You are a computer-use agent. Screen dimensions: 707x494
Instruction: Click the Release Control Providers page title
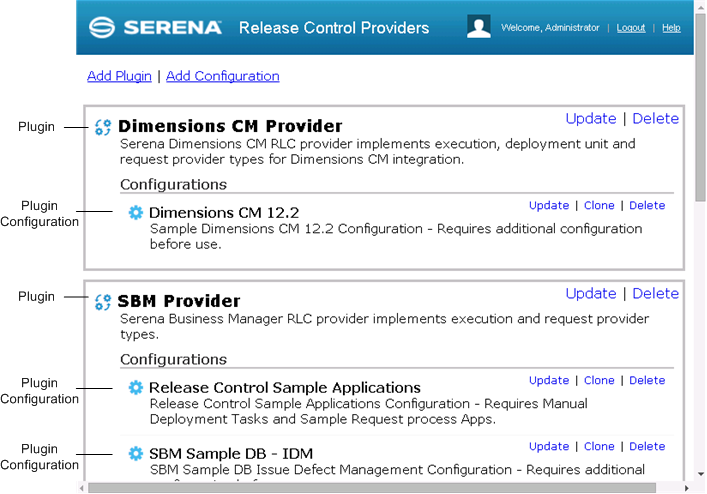334,28
